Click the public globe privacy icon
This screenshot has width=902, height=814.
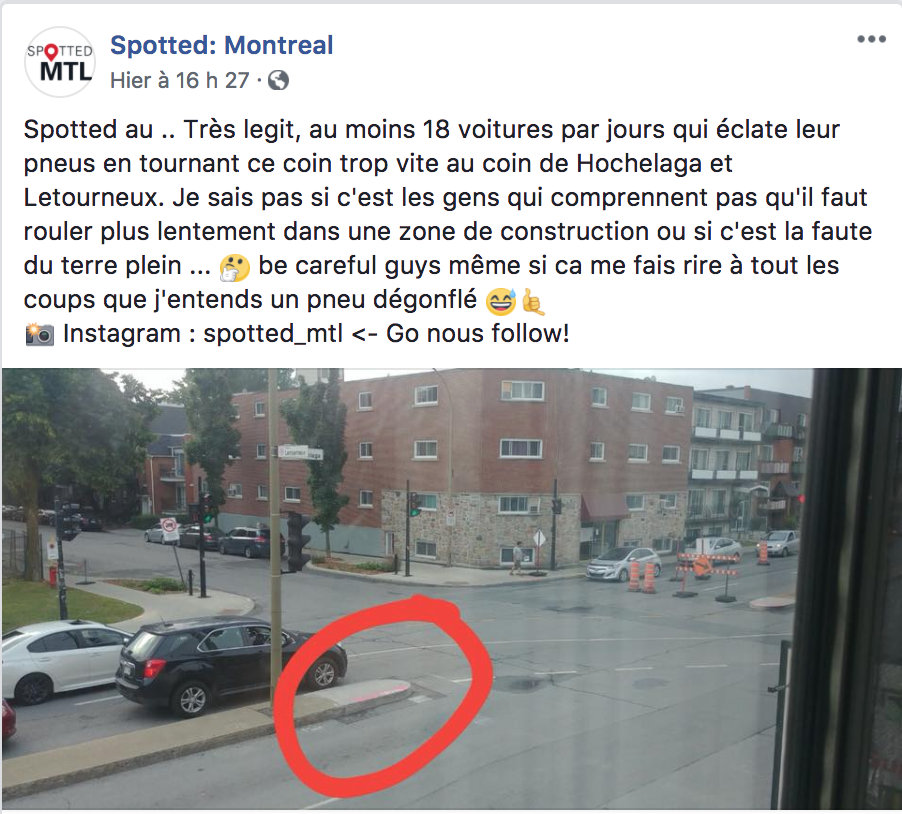click(x=278, y=81)
